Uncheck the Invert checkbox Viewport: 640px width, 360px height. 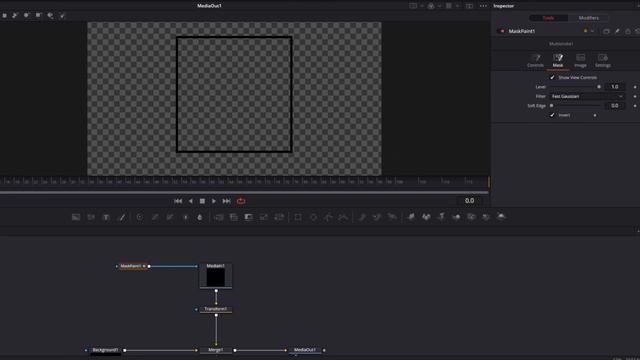(x=552, y=115)
